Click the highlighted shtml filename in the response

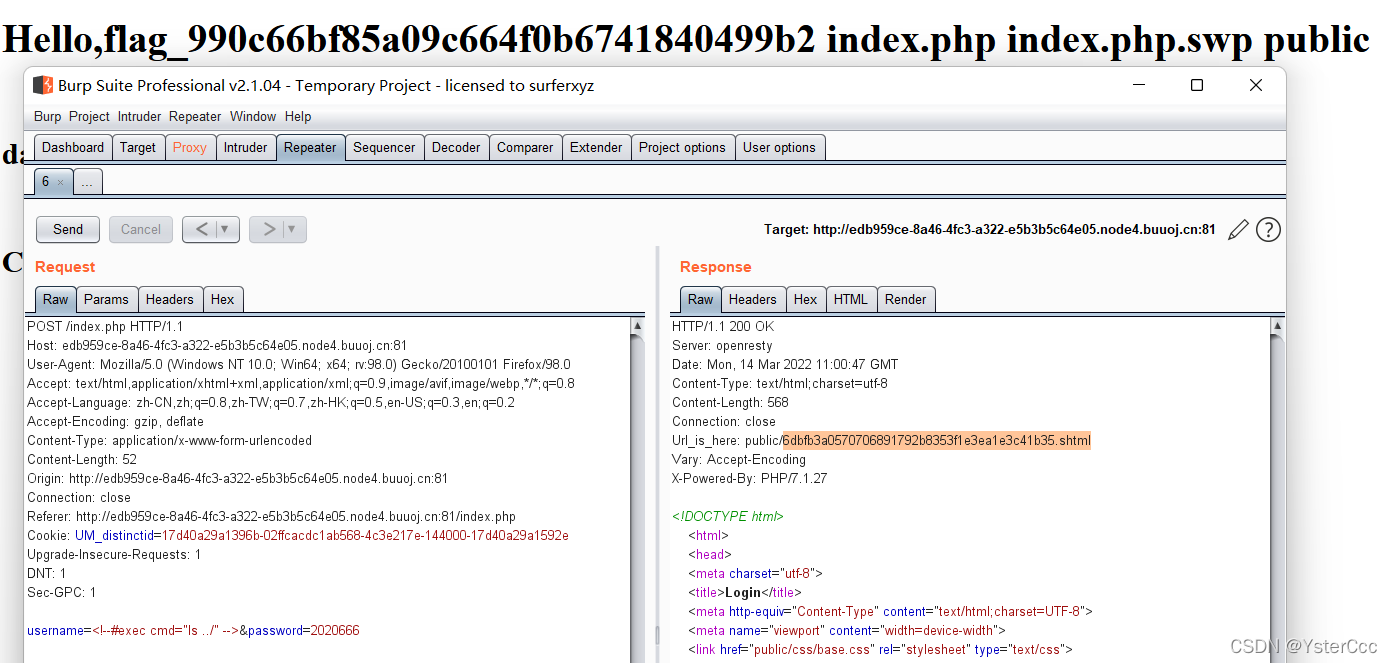pyautogui.click(x=937, y=441)
